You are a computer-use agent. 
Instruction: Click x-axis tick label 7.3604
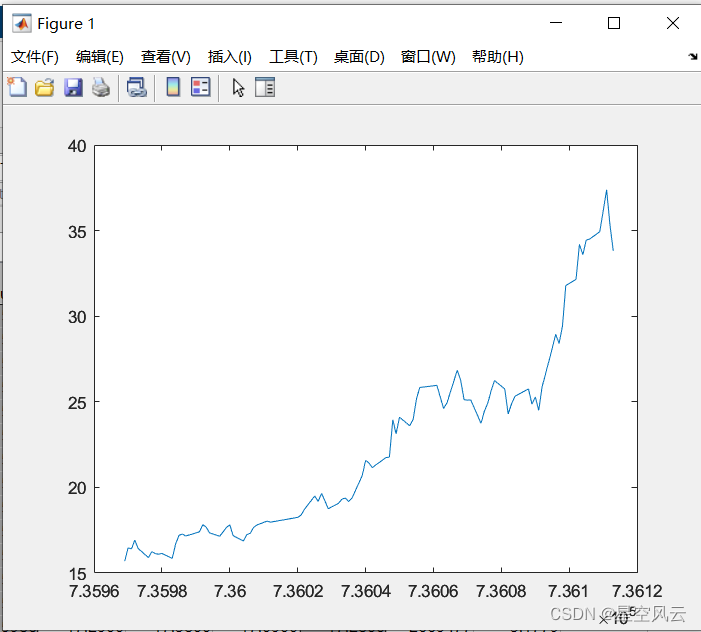366,591
